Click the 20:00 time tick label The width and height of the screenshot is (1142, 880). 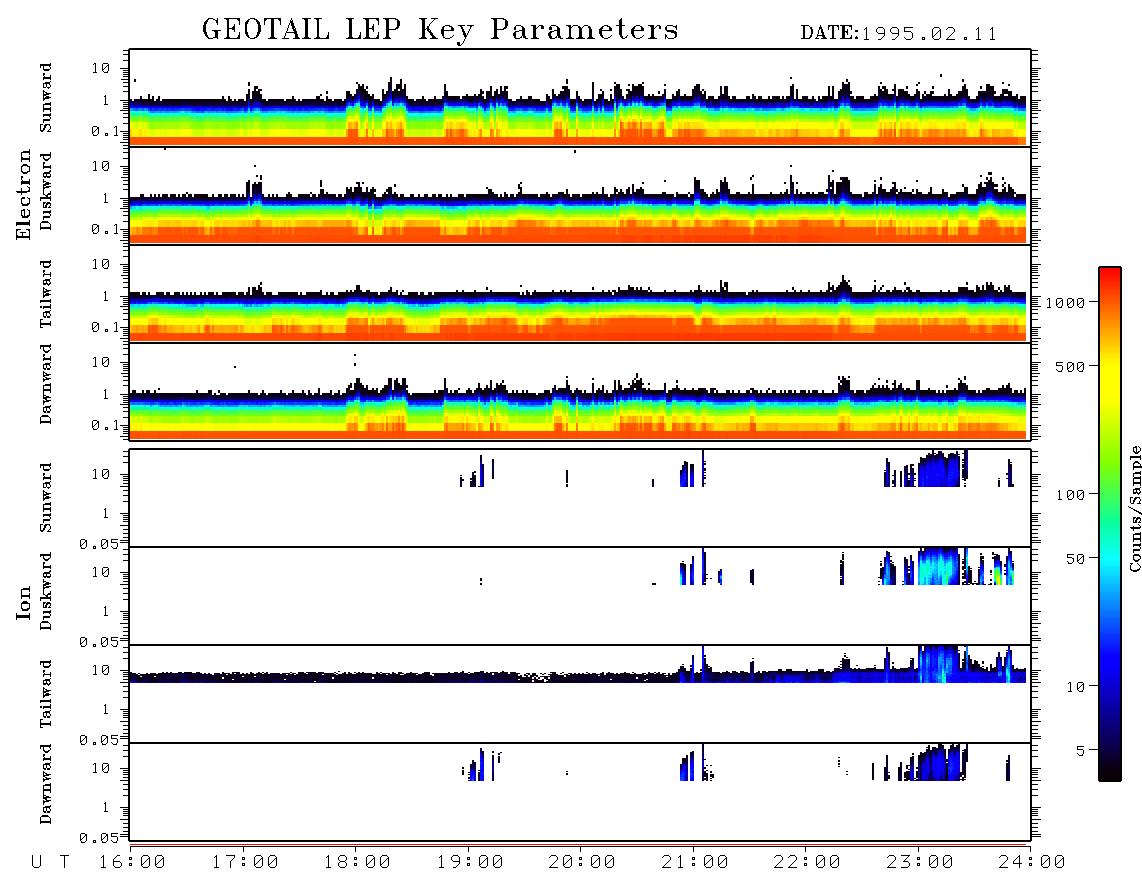(x=583, y=863)
